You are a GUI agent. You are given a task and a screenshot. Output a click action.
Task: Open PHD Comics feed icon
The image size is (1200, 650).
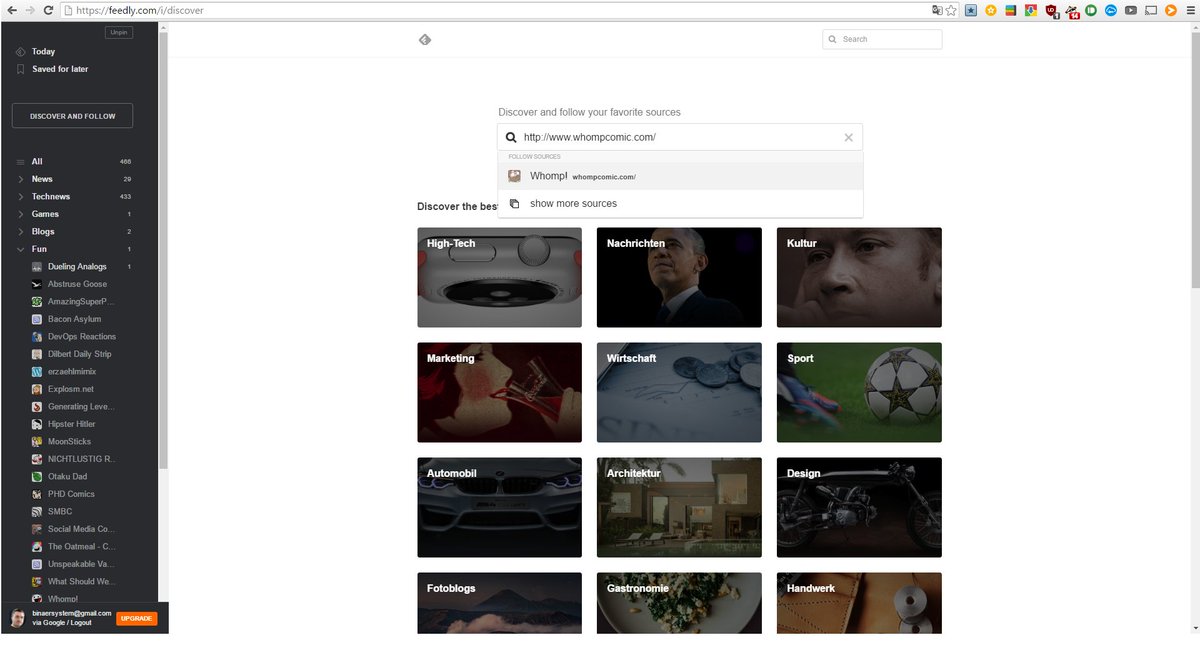click(x=36, y=494)
